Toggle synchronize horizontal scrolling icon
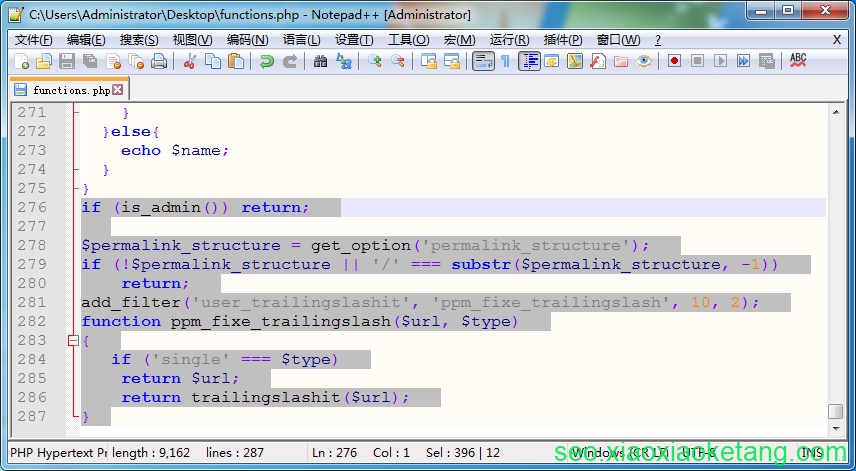Screen dimensions: 856x471 pyautogui.click(x=451, y=61)
